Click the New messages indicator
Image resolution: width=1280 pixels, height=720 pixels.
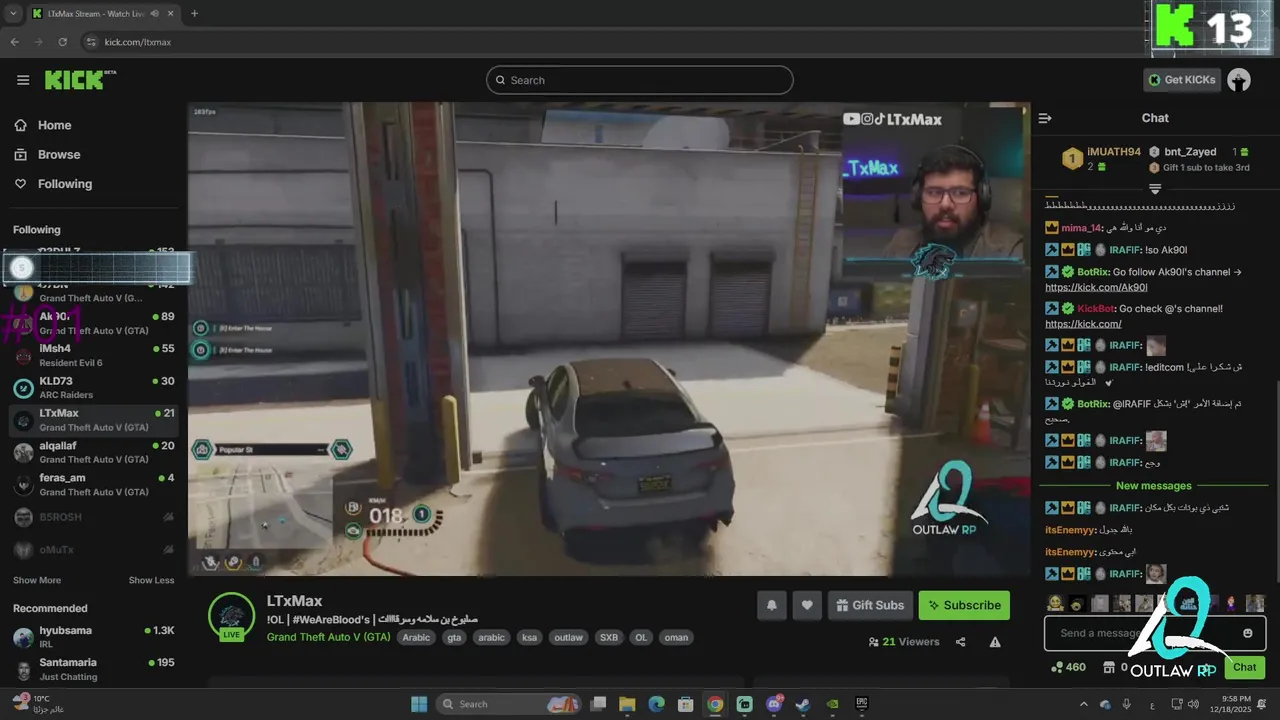tap(1153, 486)
